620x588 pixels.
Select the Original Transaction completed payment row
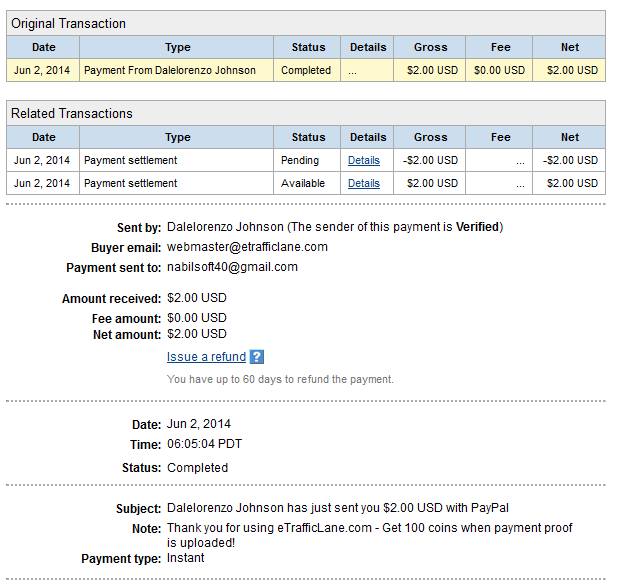pos(306,70)
